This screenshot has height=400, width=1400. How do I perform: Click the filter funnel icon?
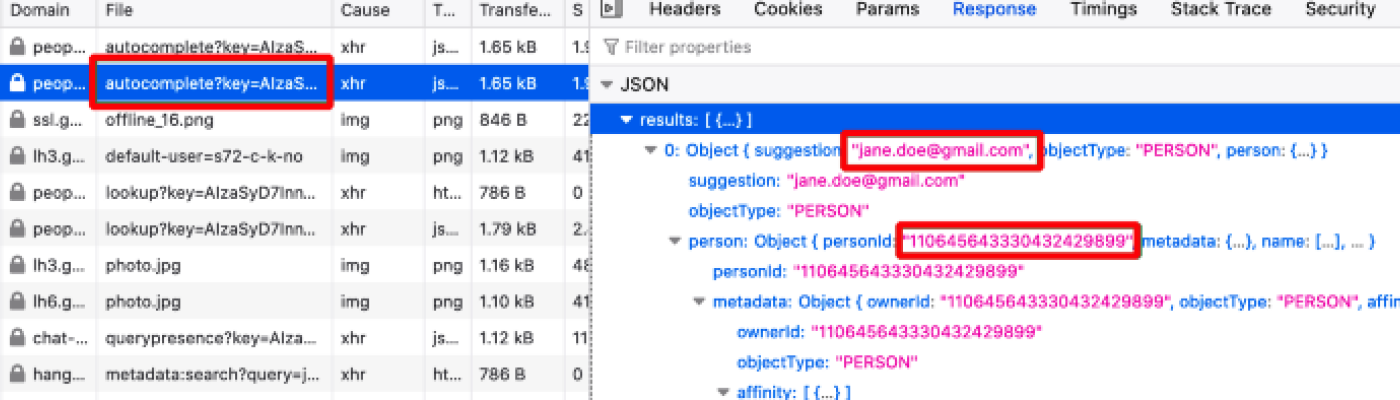pos(611,47)
